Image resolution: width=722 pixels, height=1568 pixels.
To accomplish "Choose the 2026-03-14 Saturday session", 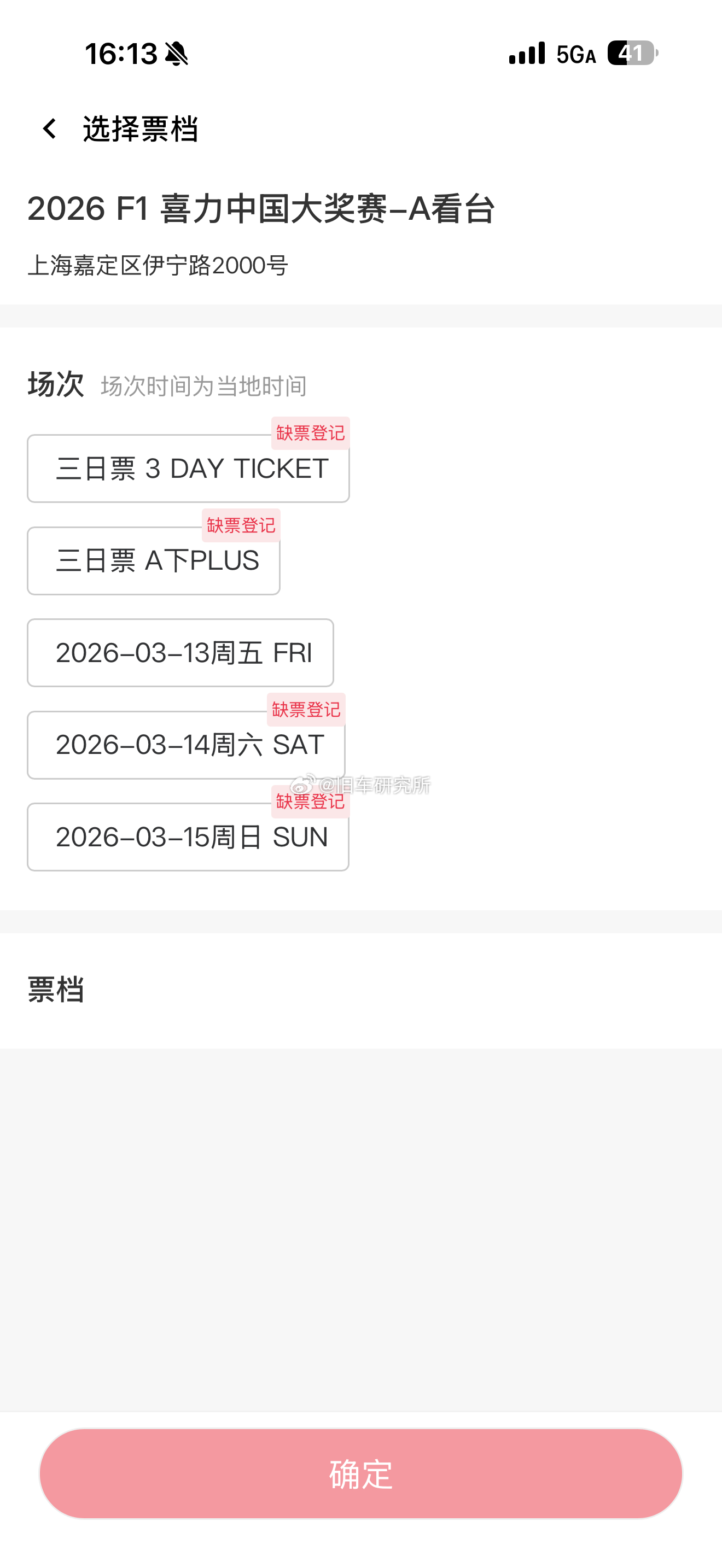I will click(187, 745).
